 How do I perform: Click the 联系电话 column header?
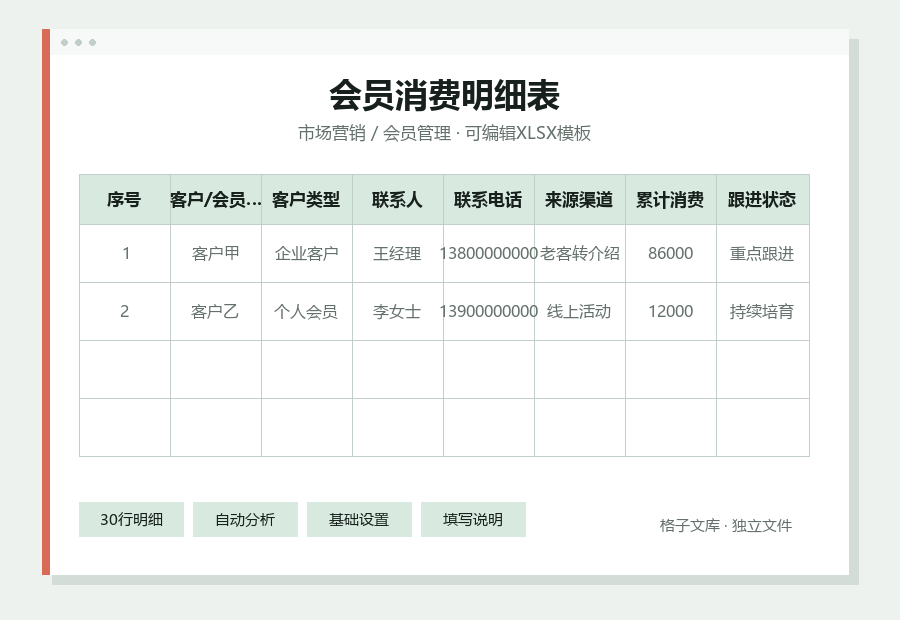(x=488, y=200)
